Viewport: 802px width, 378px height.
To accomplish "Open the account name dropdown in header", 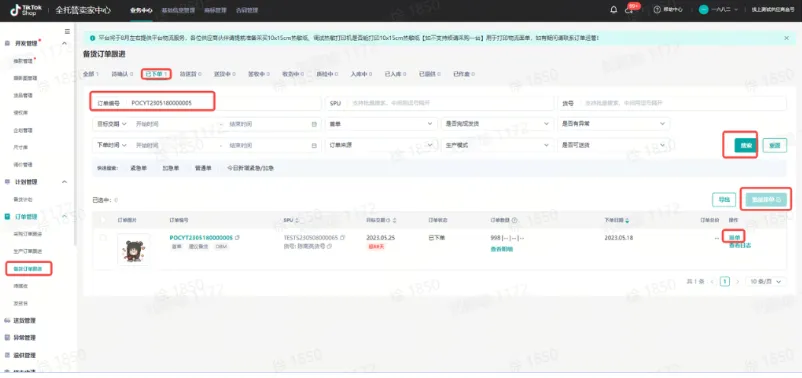I will (x=725, y=10).
